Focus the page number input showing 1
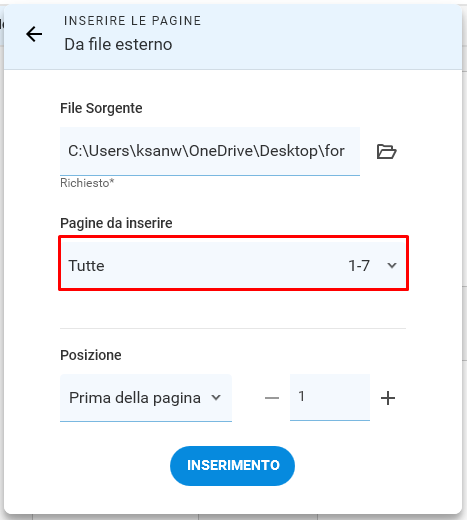Image resolution: width=467 pixels, height=520 pixels. pyautogui.click(x=330, y=397)
